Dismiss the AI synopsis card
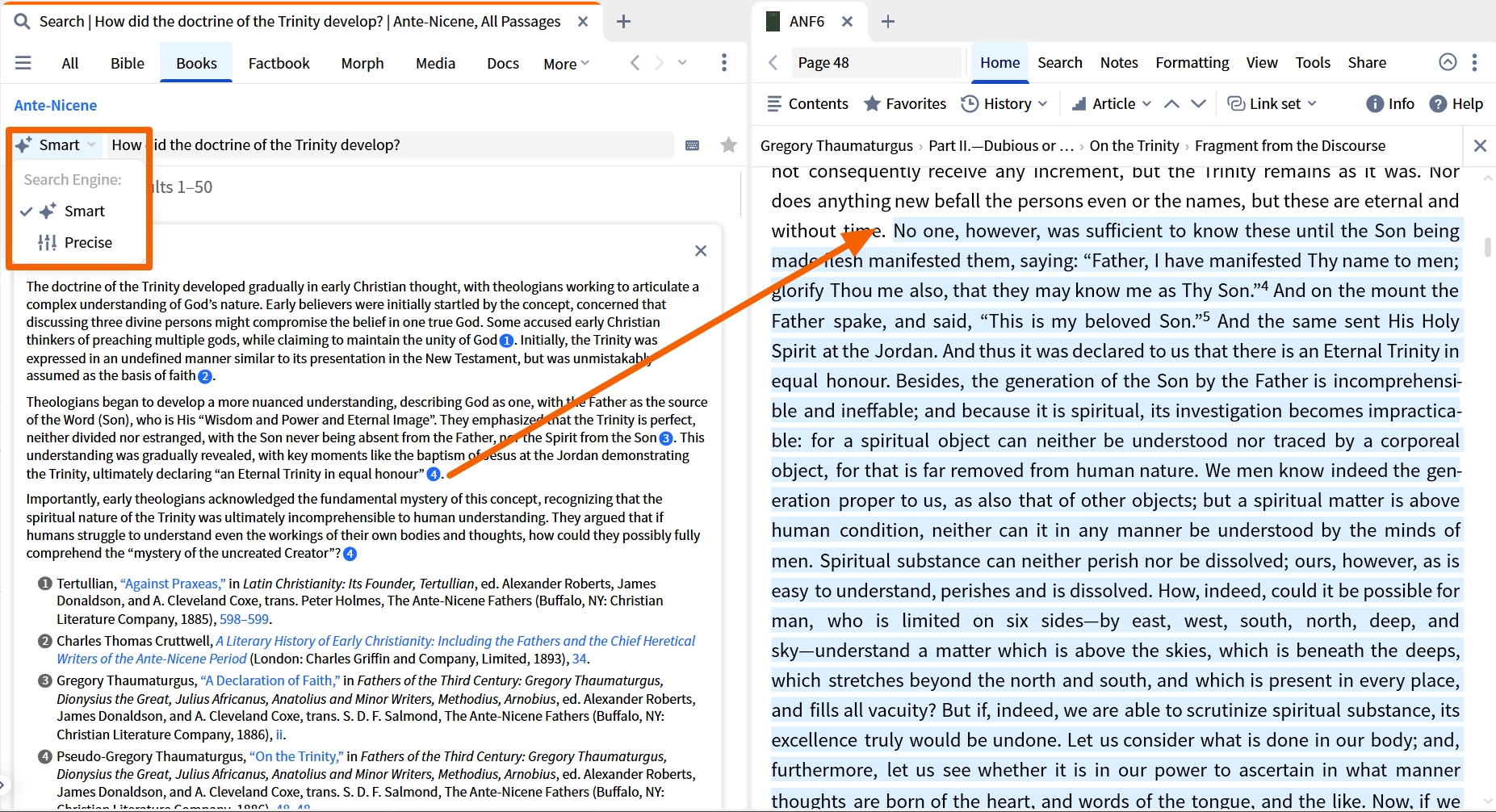 pyautogui.click(x=701, y=251)
